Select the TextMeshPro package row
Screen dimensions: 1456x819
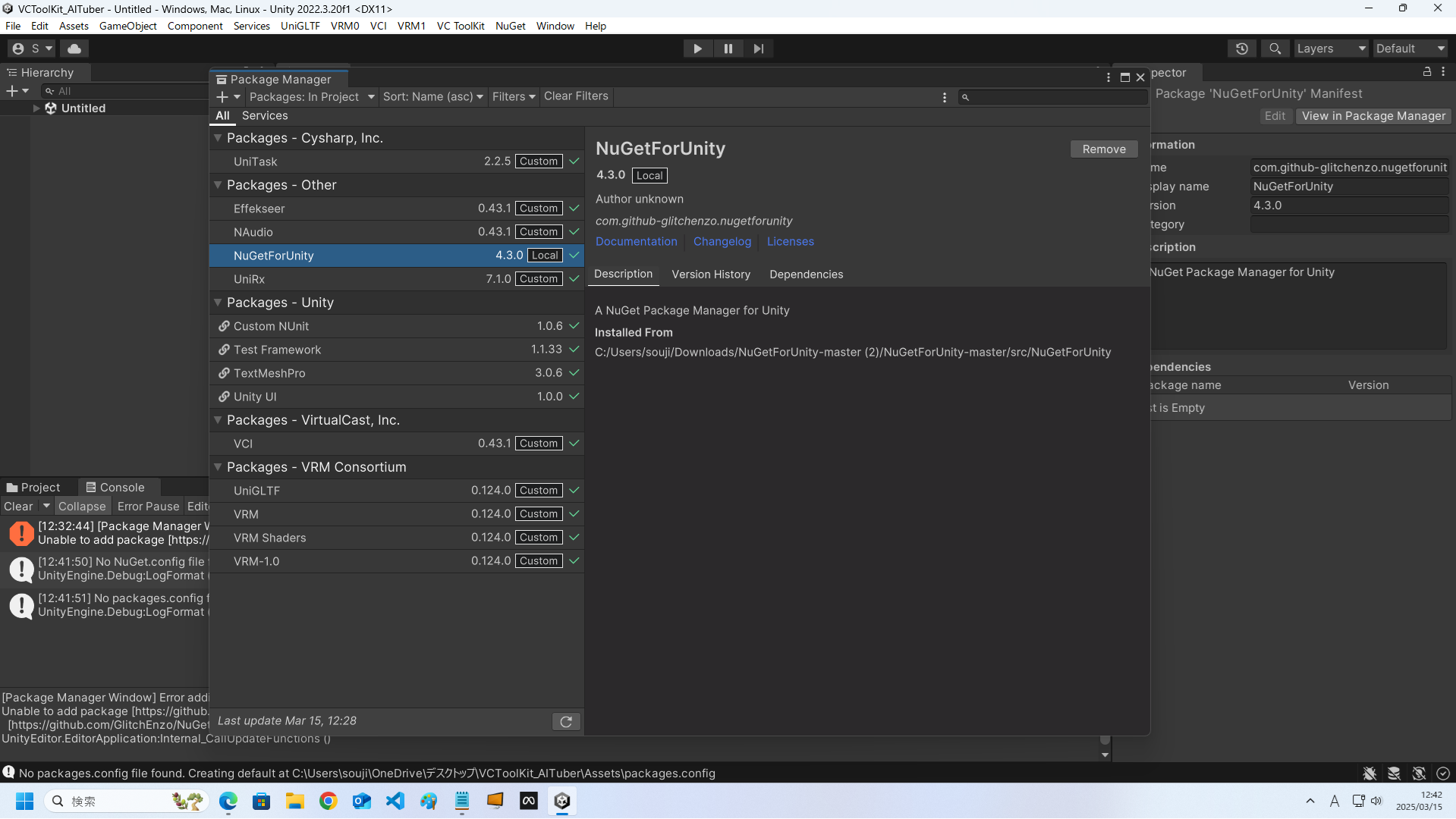point(397,373)
